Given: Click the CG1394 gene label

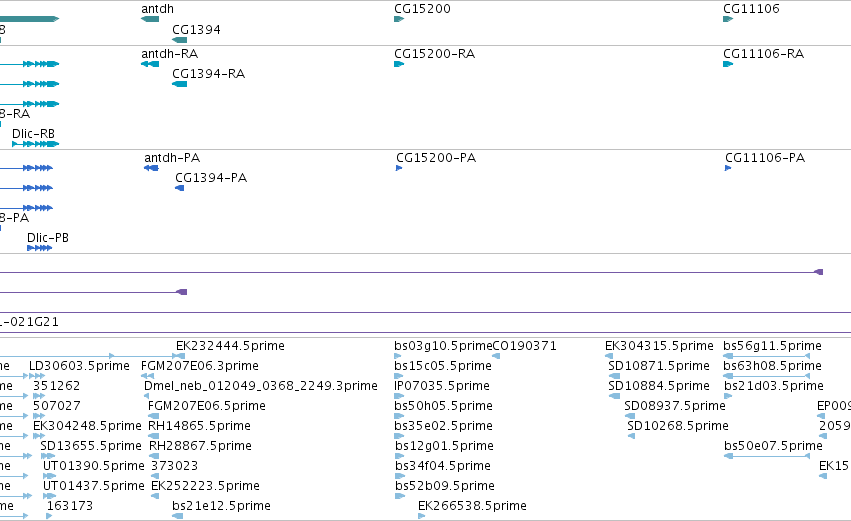Looking at the screenshot, I should click(x=196, y=30).
